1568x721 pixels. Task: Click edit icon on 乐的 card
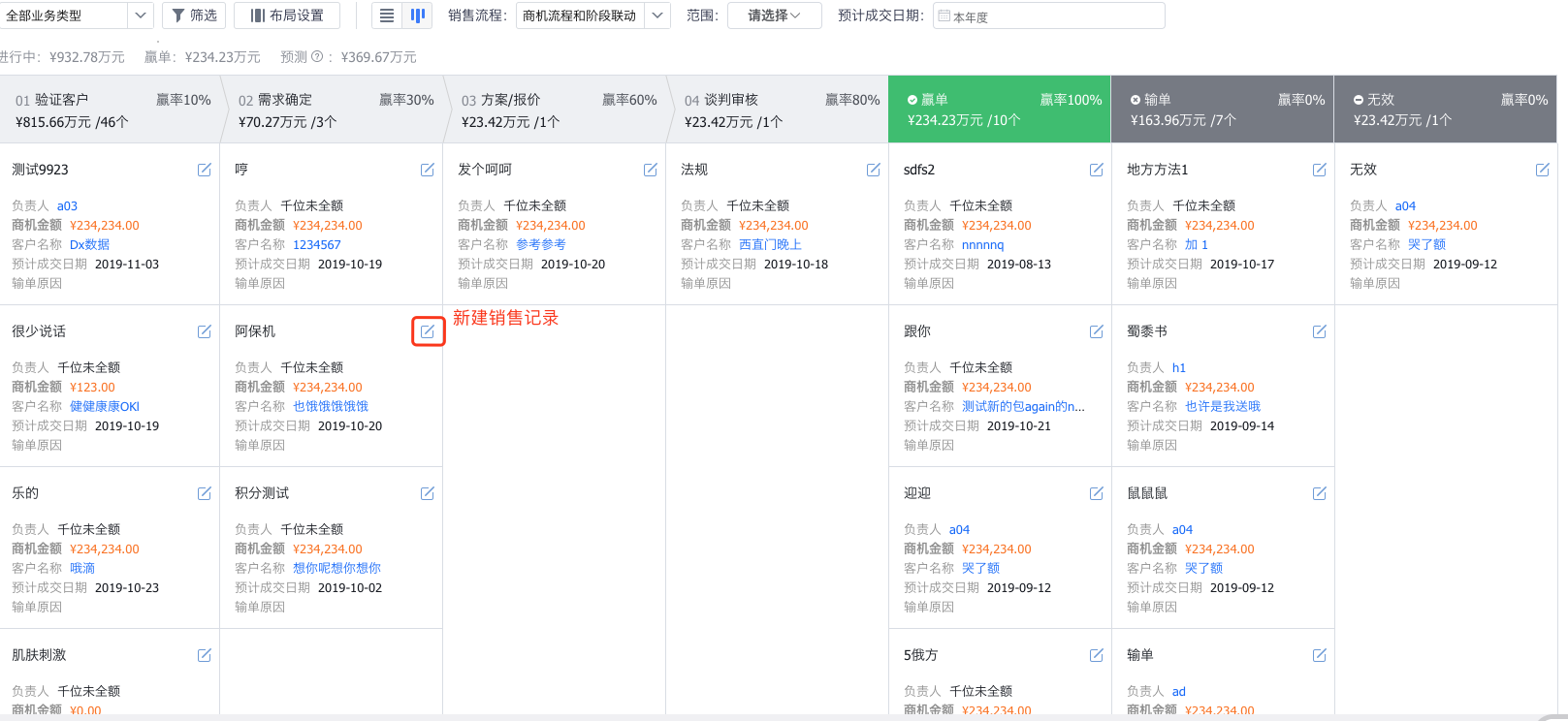click(x=205, y=493)
